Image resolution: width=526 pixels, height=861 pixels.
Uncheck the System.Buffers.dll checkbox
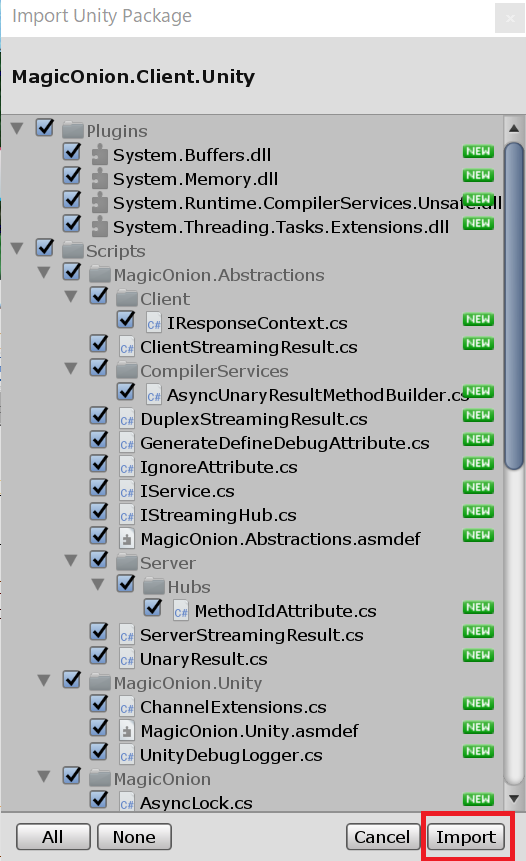coord(71,152)
